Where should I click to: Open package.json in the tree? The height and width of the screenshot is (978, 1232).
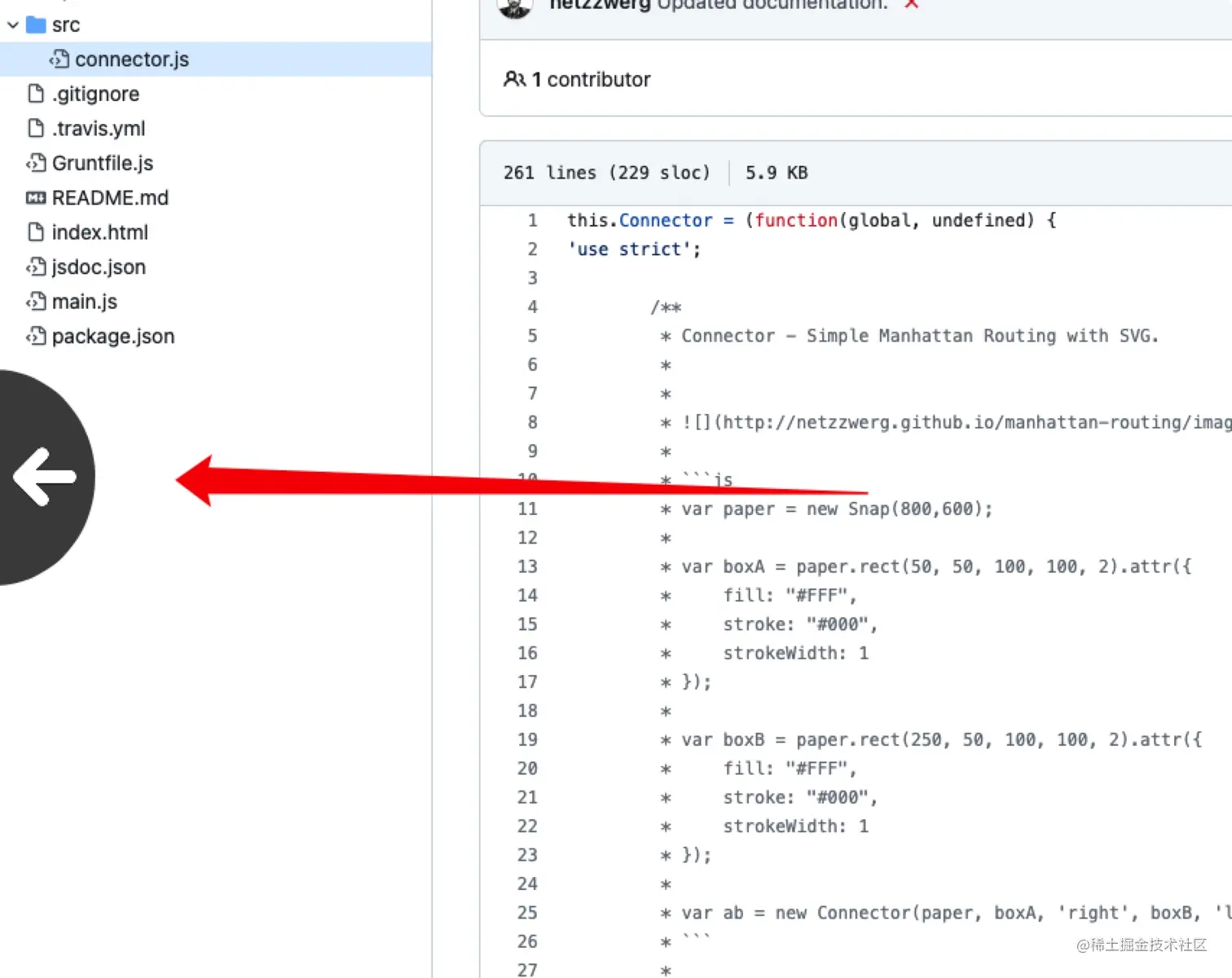click(113, 337)
